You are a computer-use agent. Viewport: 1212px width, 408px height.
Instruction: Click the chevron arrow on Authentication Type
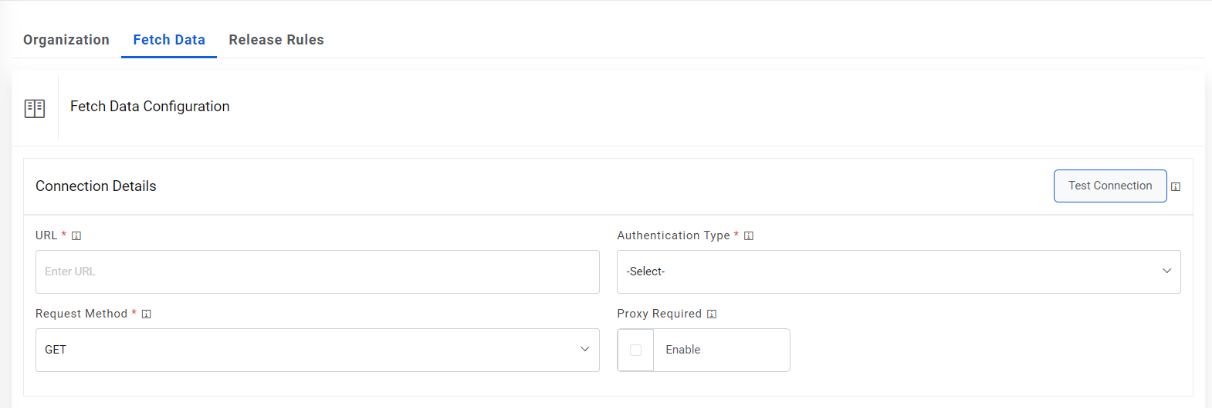[1166, 272]
